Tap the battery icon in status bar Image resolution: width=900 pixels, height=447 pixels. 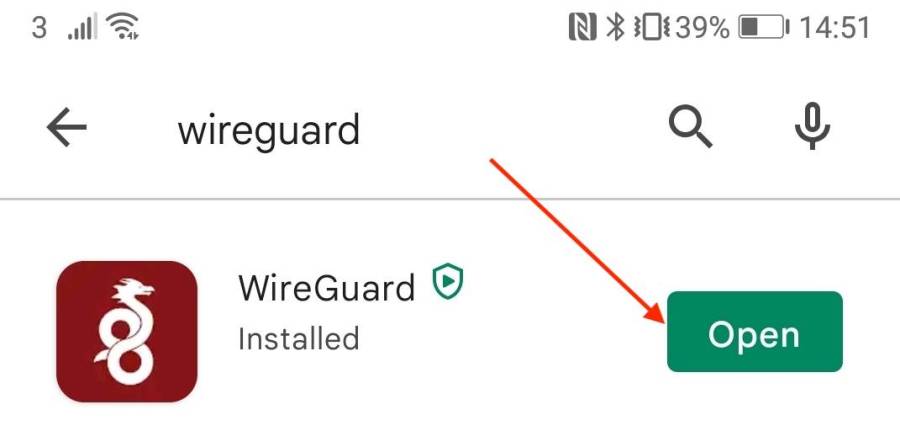(764, 27)
